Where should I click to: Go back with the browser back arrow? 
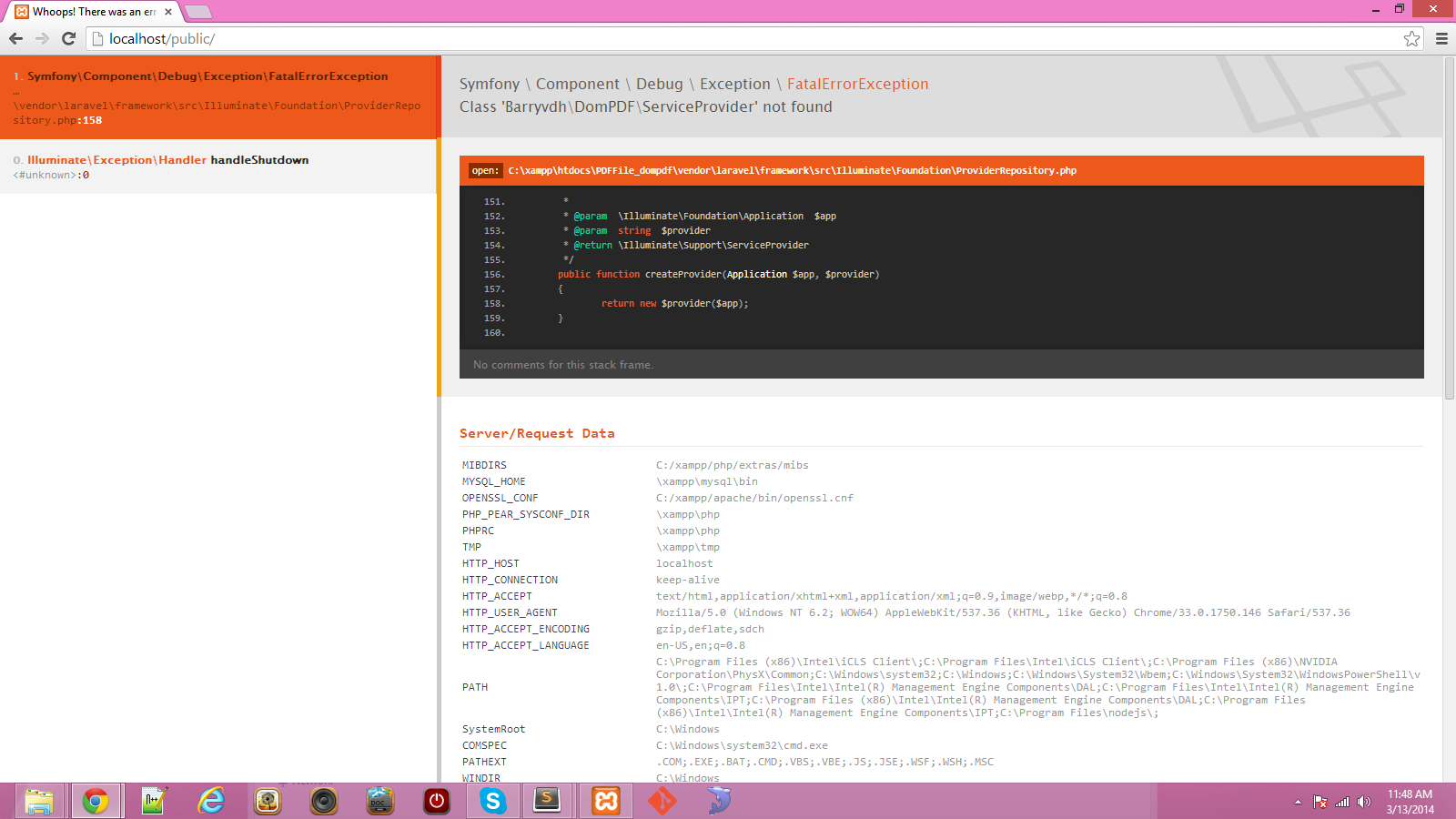pos(15,38)
